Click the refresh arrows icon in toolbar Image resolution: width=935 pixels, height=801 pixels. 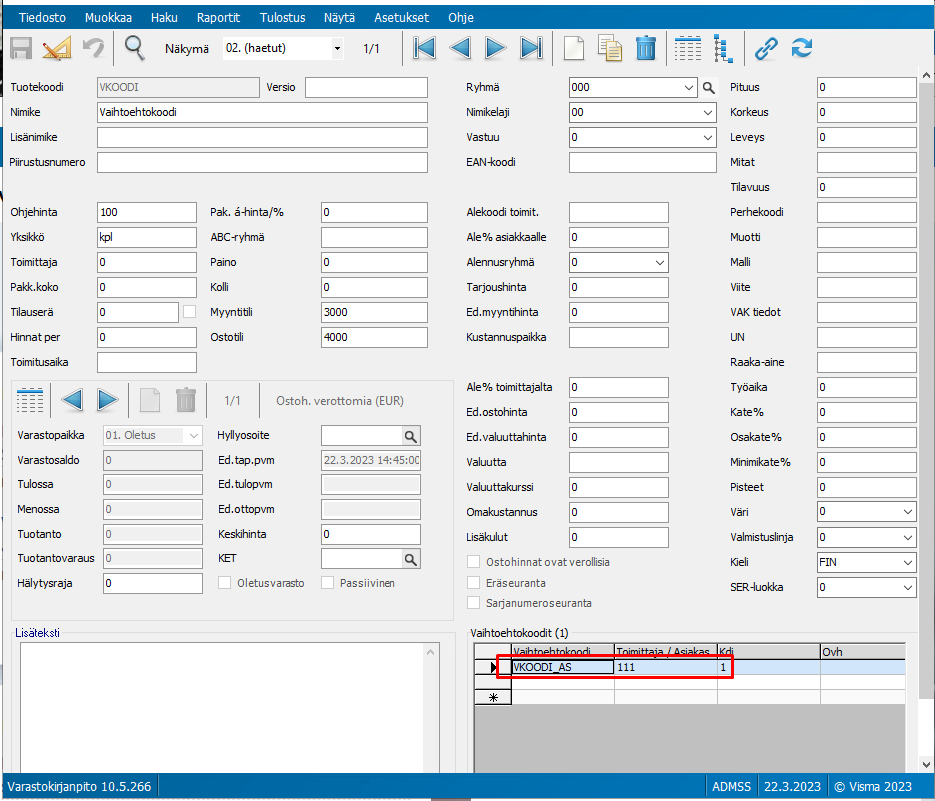[x=801, y=48]
